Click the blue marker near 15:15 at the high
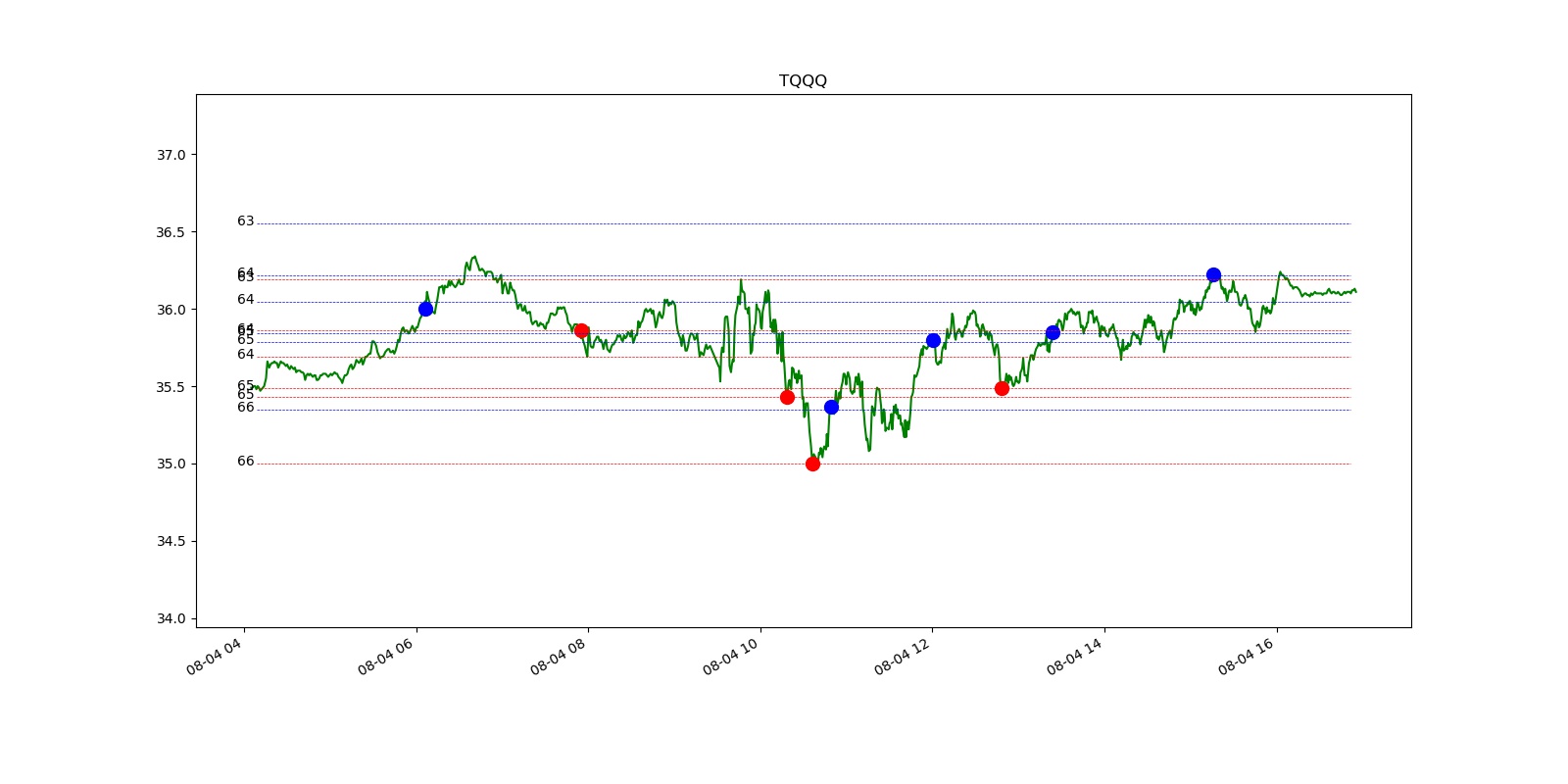1568x784 pixels. [x=1213, y=274]
